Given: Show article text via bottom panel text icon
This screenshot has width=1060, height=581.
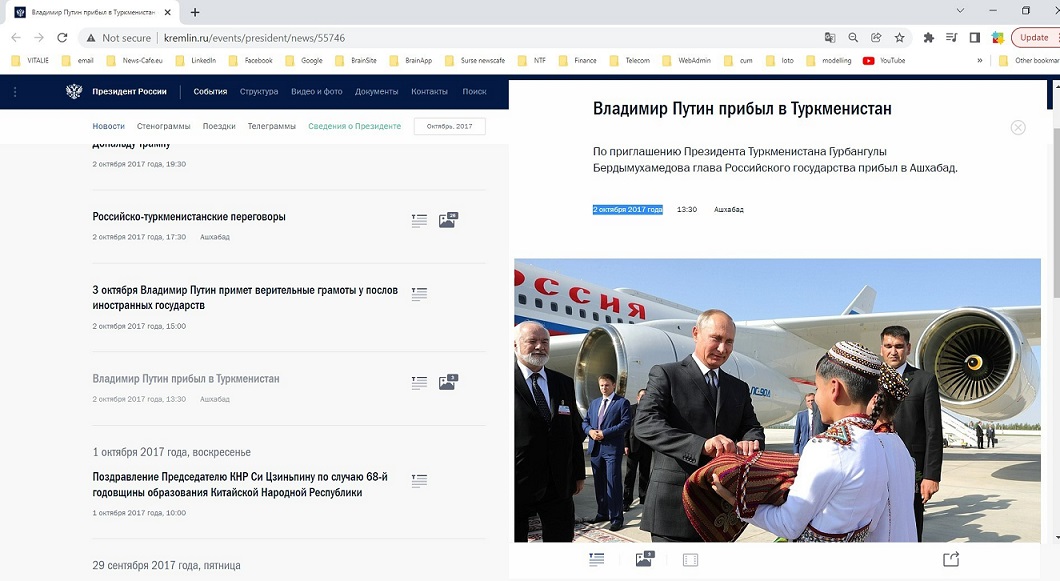Looking at the screenshot, I should (596, 559).
